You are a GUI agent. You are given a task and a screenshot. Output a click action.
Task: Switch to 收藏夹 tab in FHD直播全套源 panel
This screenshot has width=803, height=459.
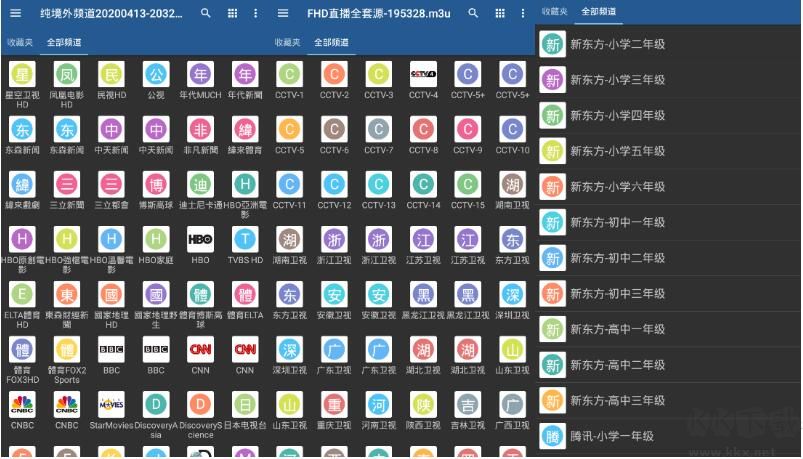(x=287, y=43)
